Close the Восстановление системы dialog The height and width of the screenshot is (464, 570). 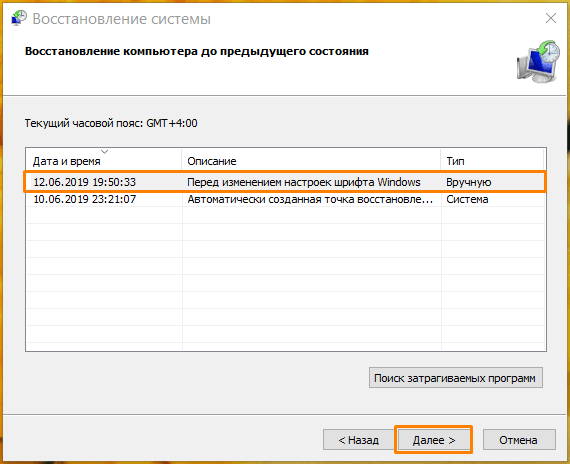(551, 18)
